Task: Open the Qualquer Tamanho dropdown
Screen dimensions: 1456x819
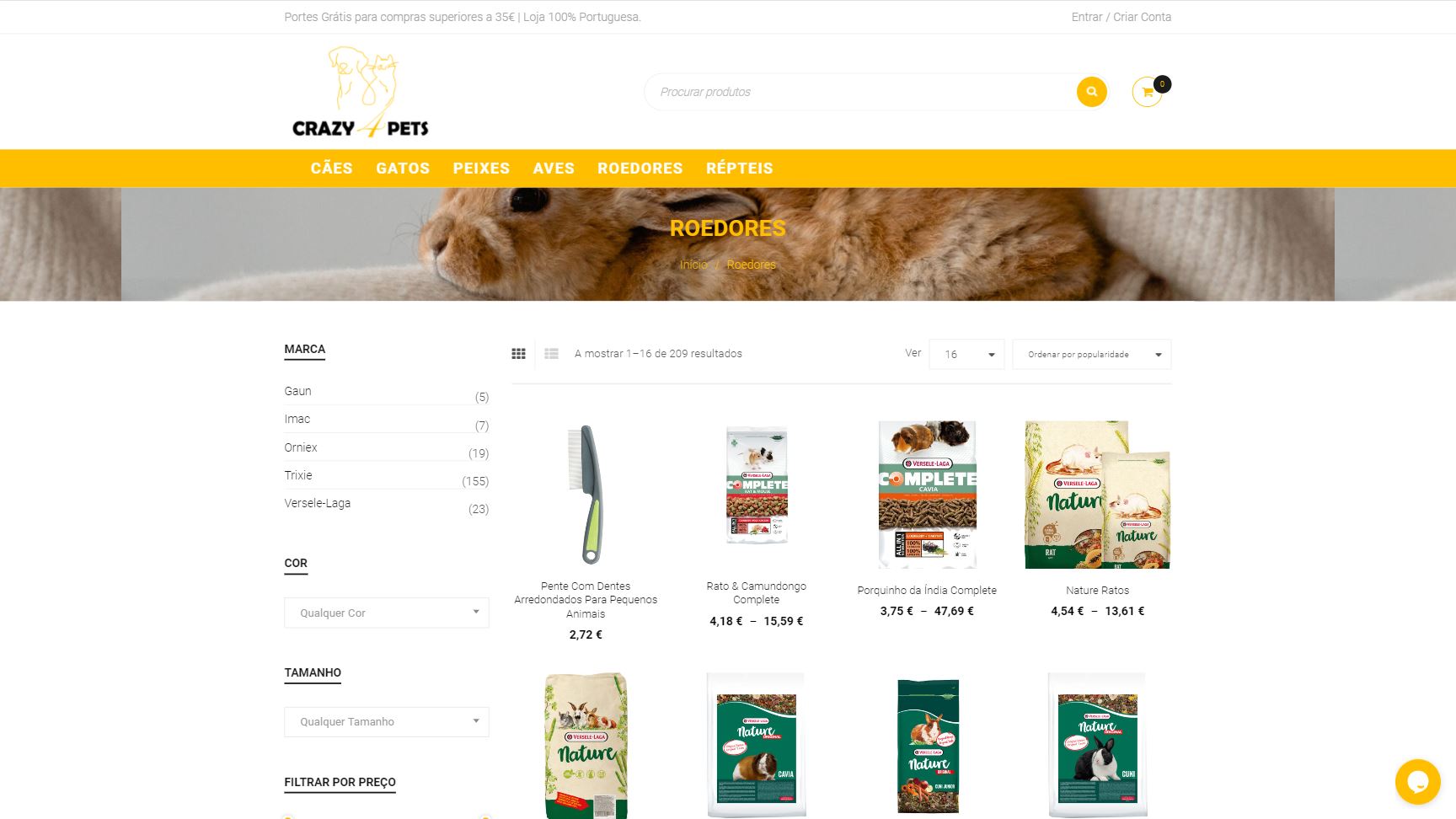Action: point(387,721)
